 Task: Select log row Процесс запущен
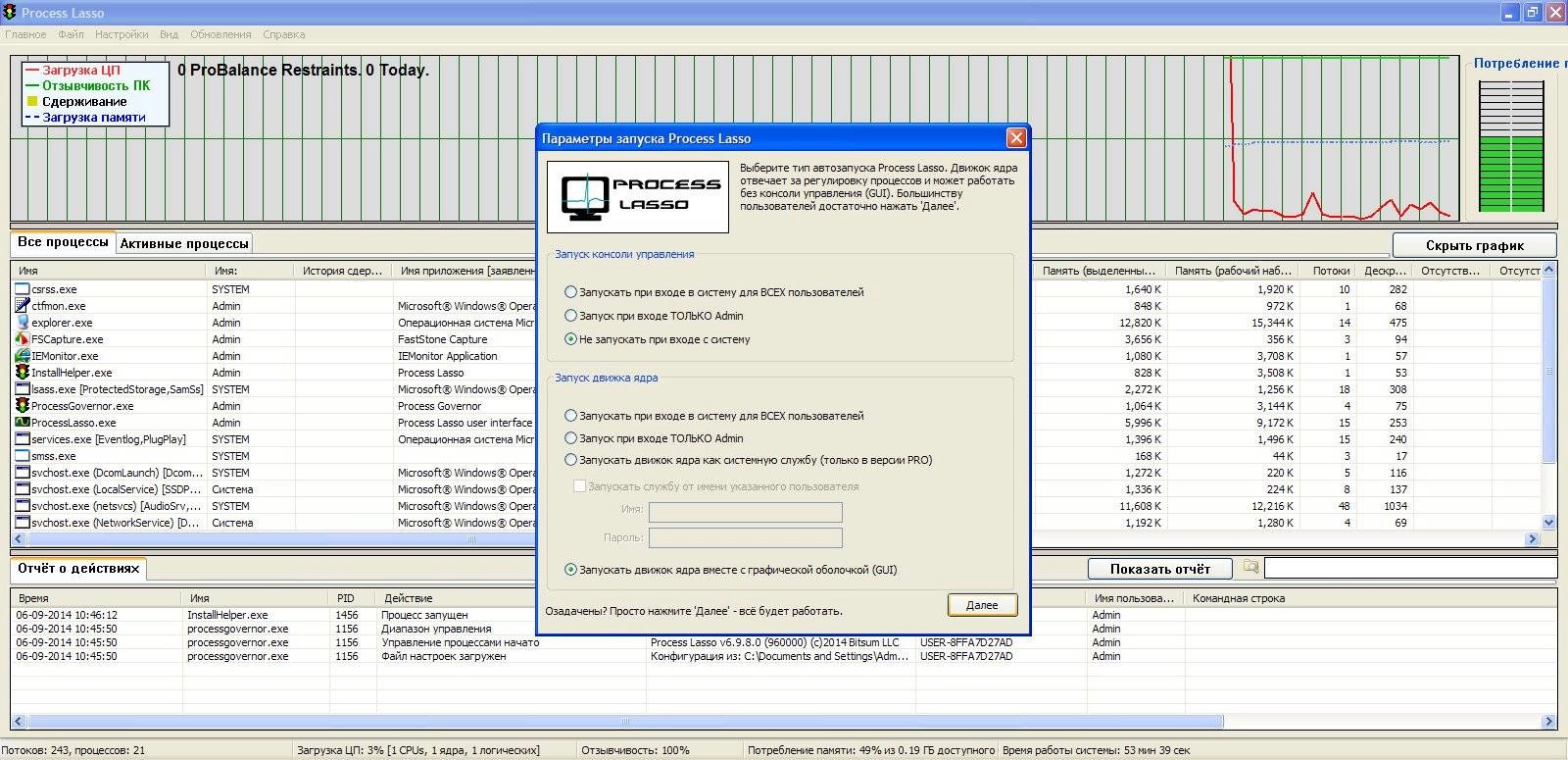pos(424,615)
